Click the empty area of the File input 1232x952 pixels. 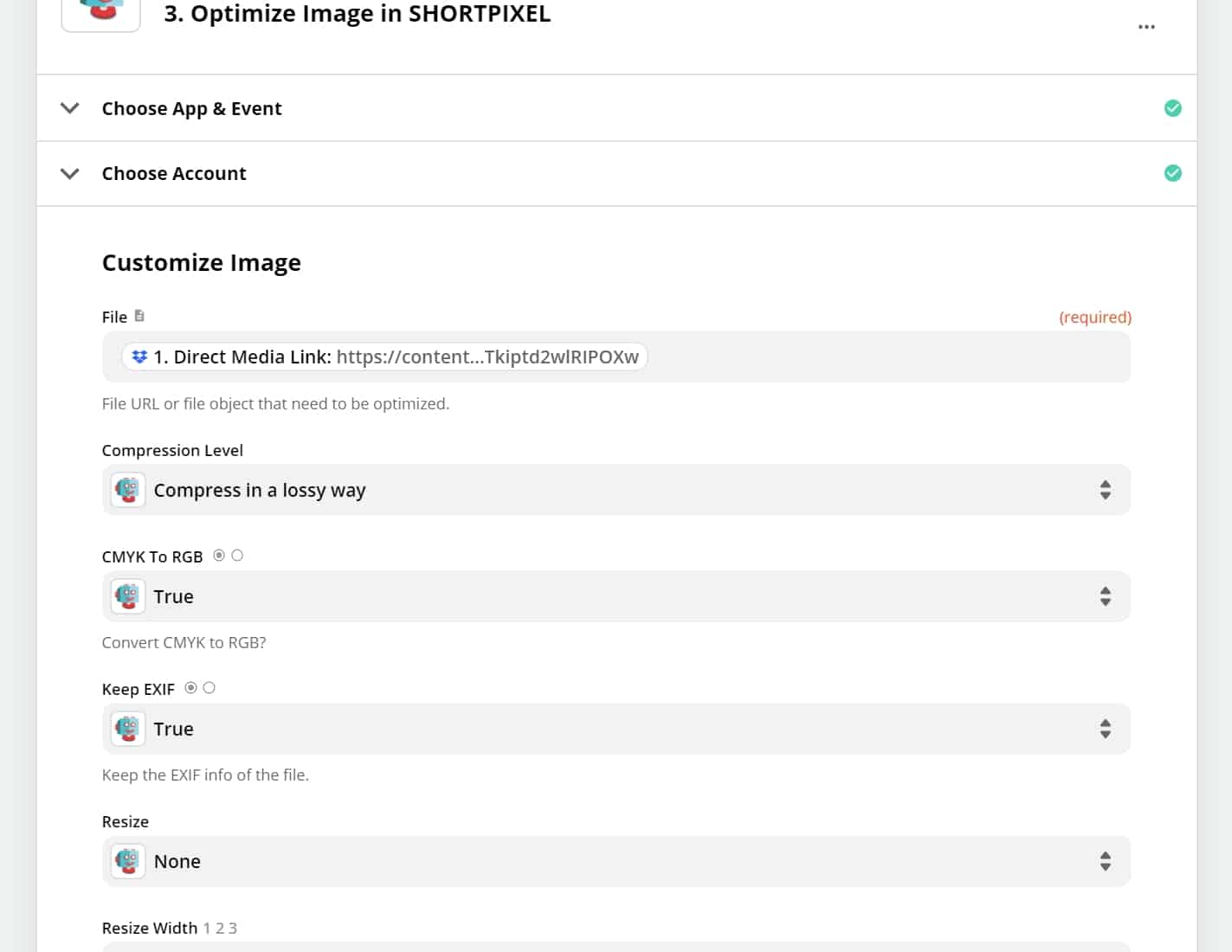pyautogui.click(x=883, y=357)
